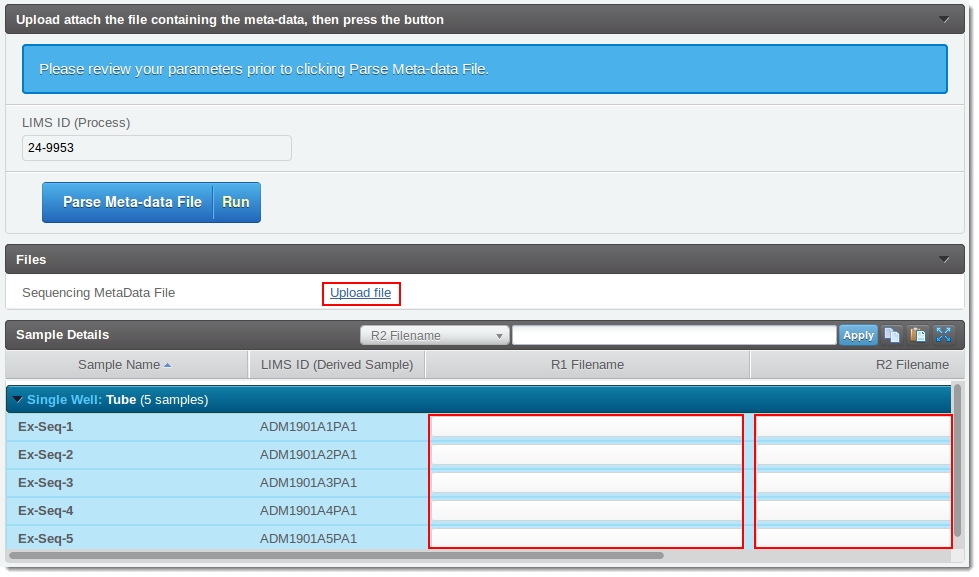Open the R2 Filename column dropdown
Viewport: 979px width, 577px height.
[x=435, y=335]
